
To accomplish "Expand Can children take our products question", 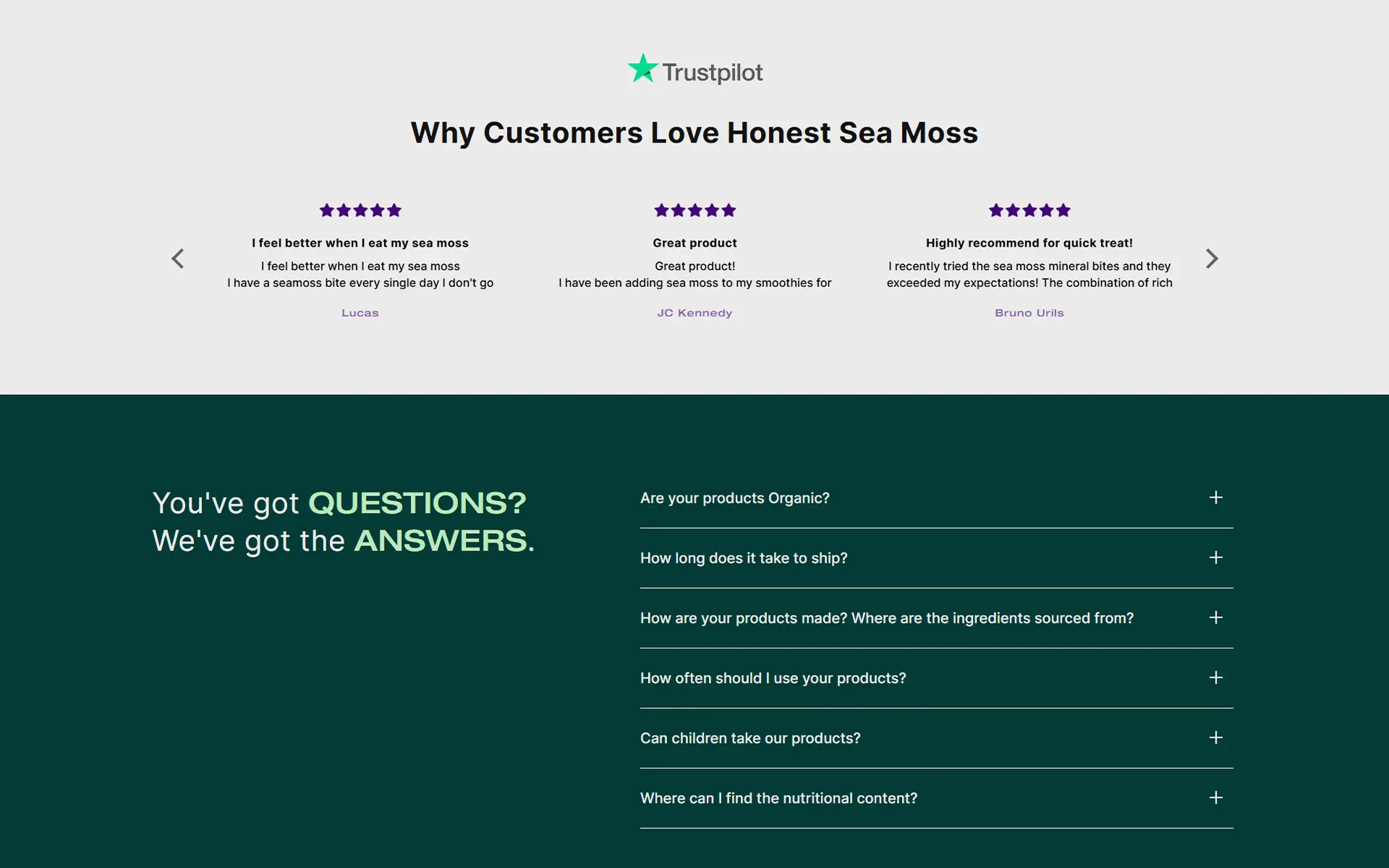I will click(x=936, y=739).
